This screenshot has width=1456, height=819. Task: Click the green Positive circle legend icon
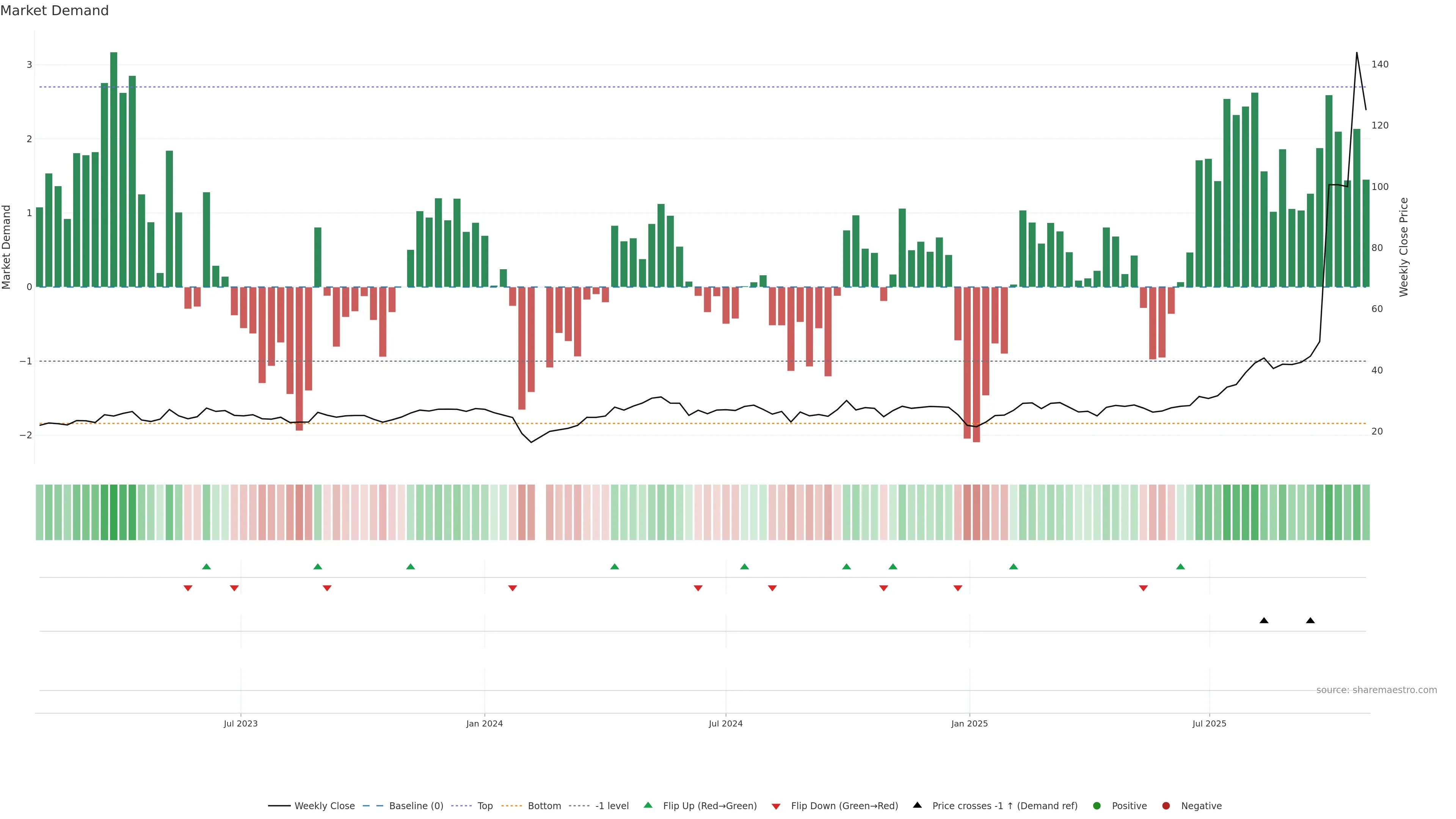point(1097,805)
